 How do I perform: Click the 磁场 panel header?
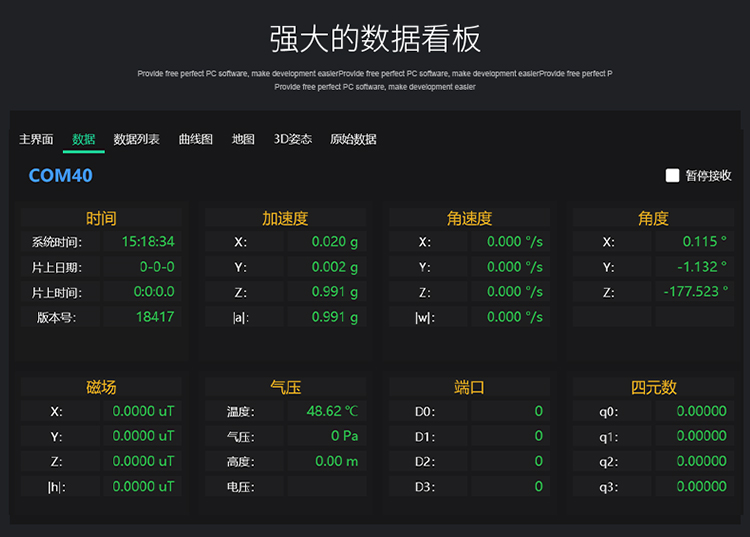[101, 388]
